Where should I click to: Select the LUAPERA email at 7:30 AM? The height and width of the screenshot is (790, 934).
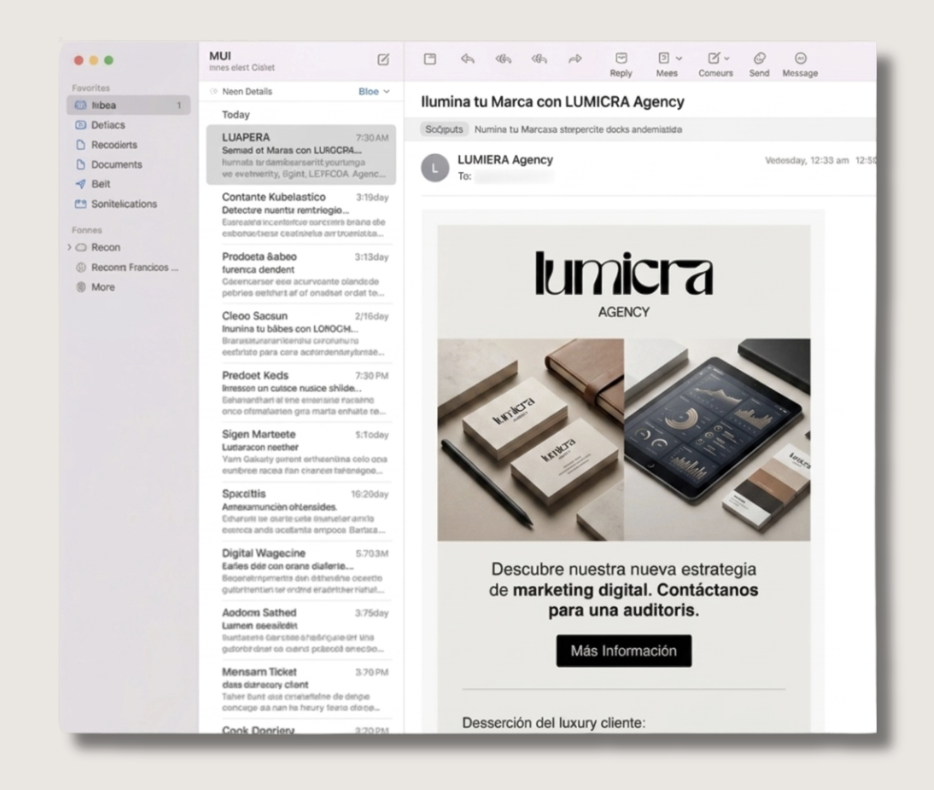301,155
